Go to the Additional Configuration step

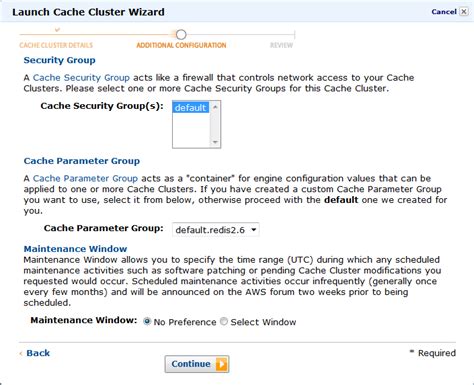(x=181, y=45)
